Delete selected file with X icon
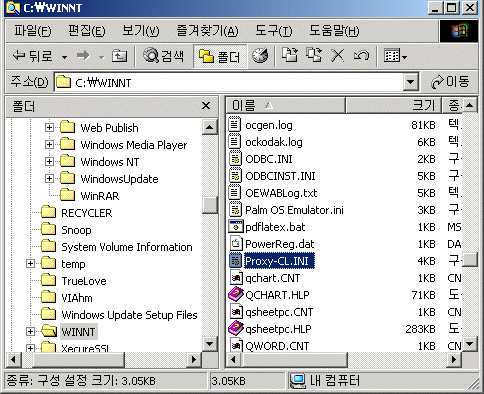Screen dimensions: 484x394 point(337,56)
